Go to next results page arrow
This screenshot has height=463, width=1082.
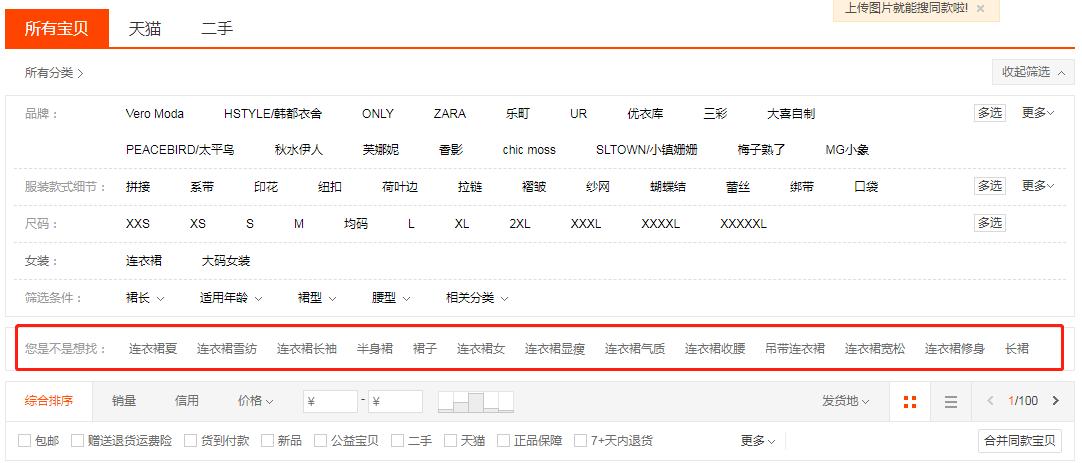click(1055, 401)
